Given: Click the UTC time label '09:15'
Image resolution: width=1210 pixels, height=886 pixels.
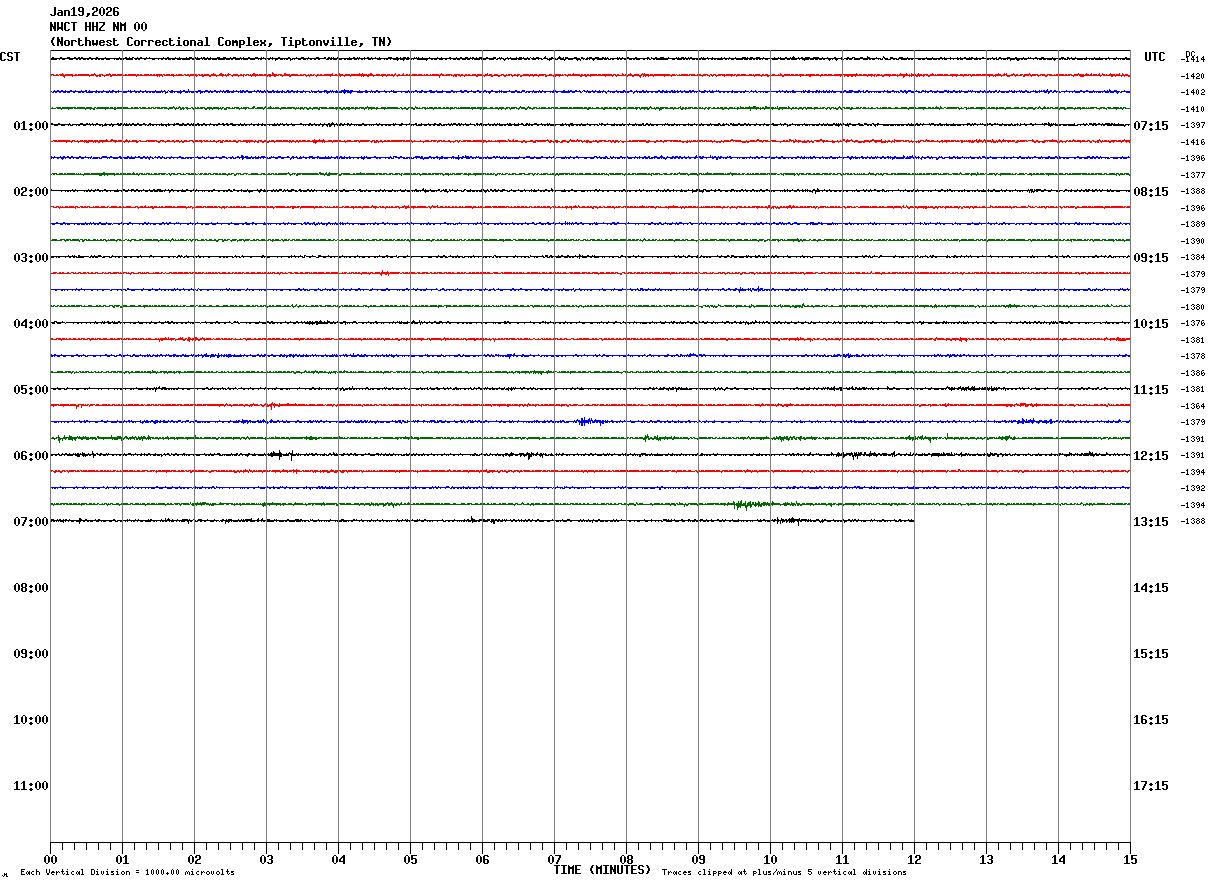Looking at the screenshot, I should click(x=1151, y=258).
